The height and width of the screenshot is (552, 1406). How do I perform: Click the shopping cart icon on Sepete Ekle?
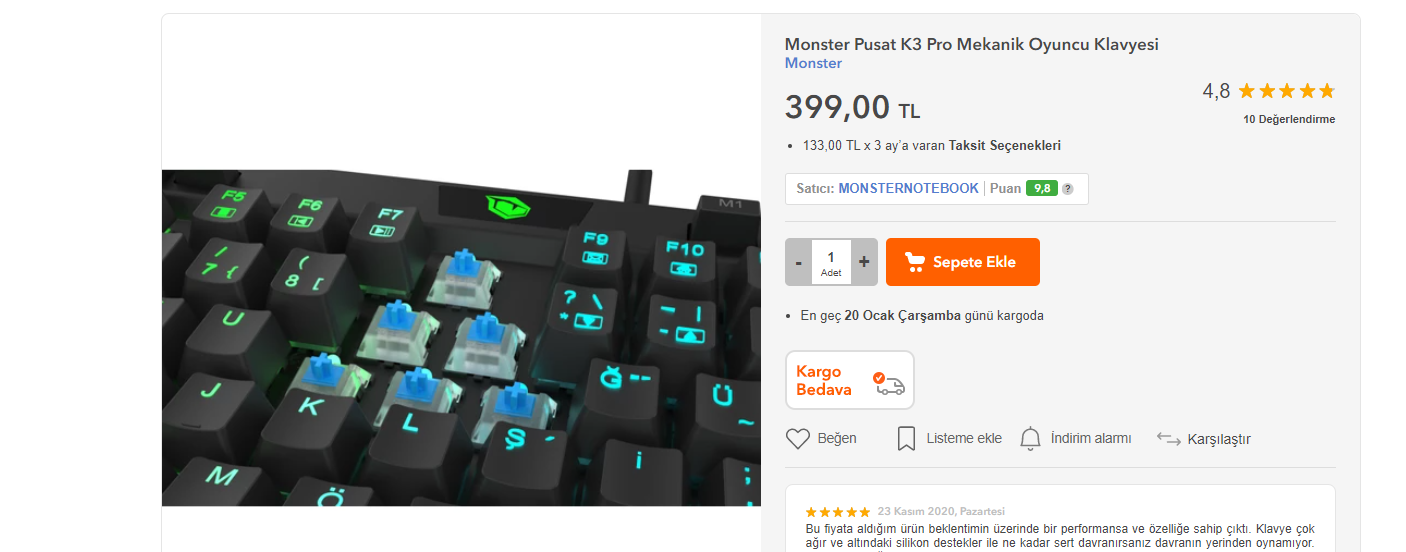tap(914, 262)
